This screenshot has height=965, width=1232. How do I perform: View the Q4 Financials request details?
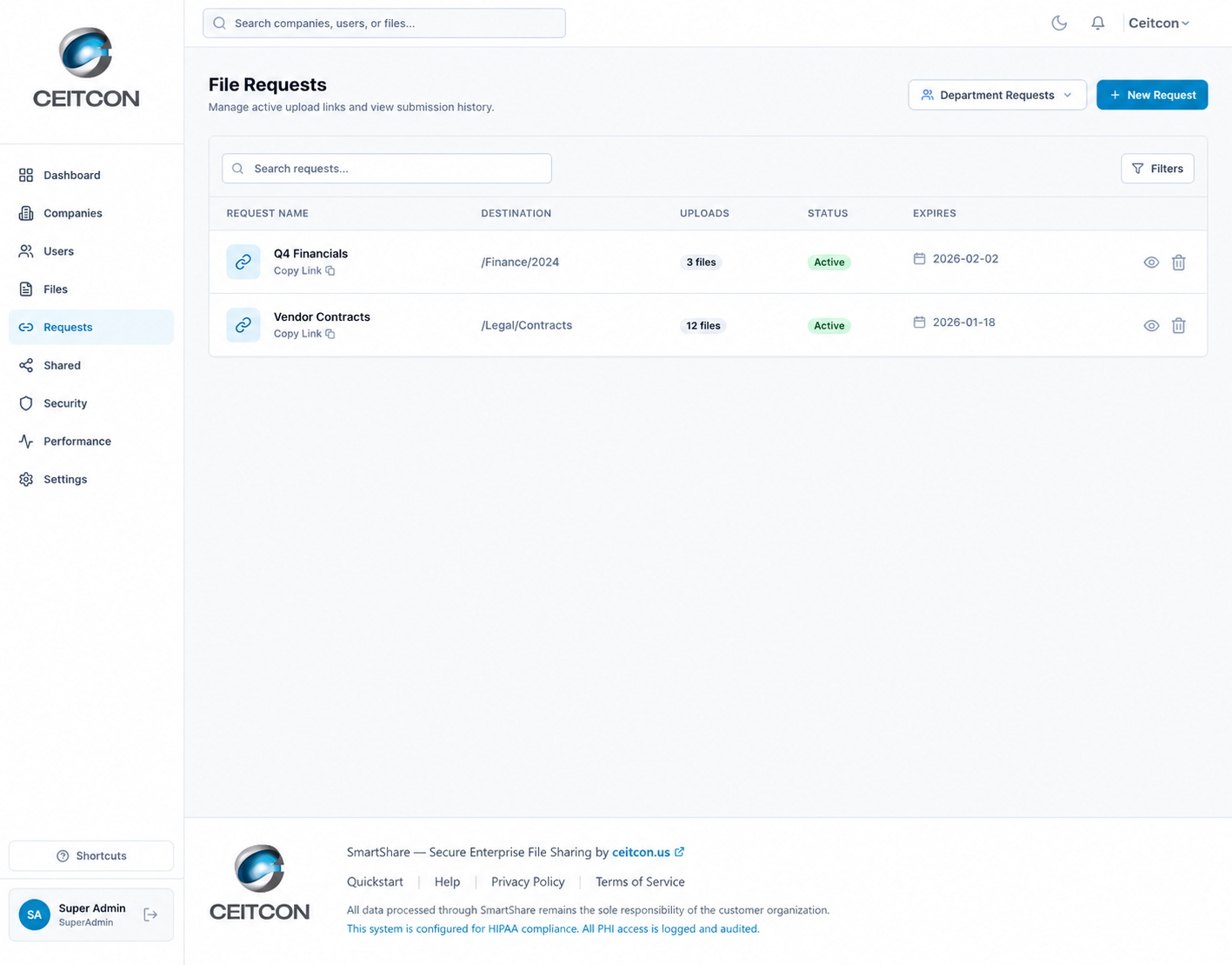click(x=1151, y=263)
